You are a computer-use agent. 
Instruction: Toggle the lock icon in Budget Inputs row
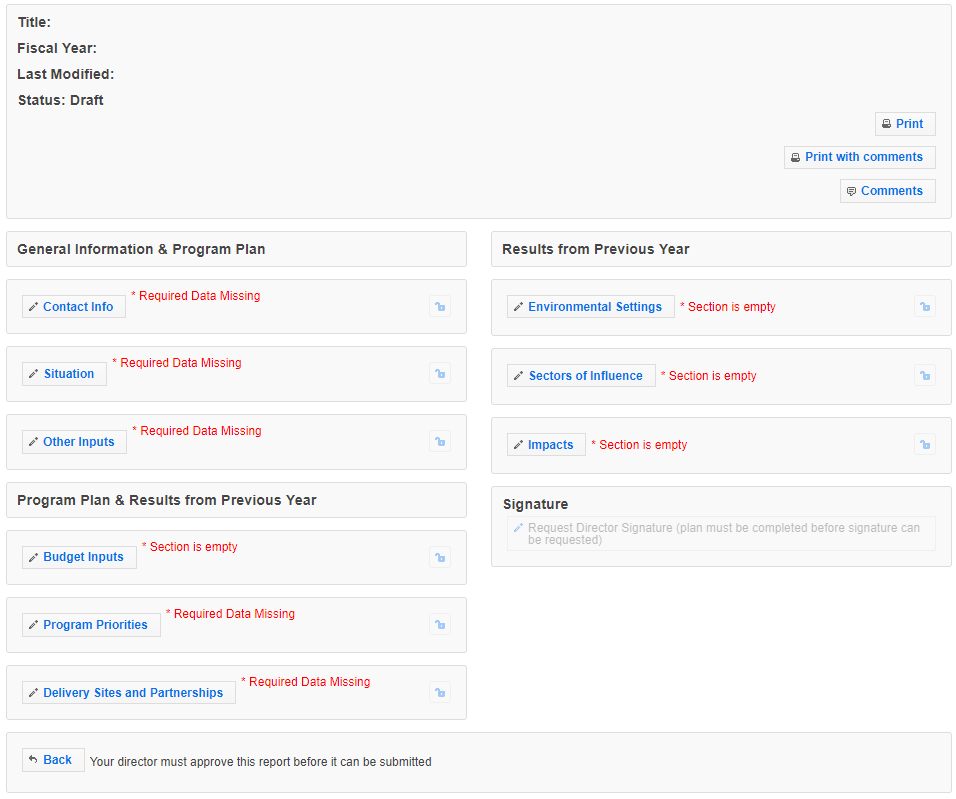click(x=440, y=557)
